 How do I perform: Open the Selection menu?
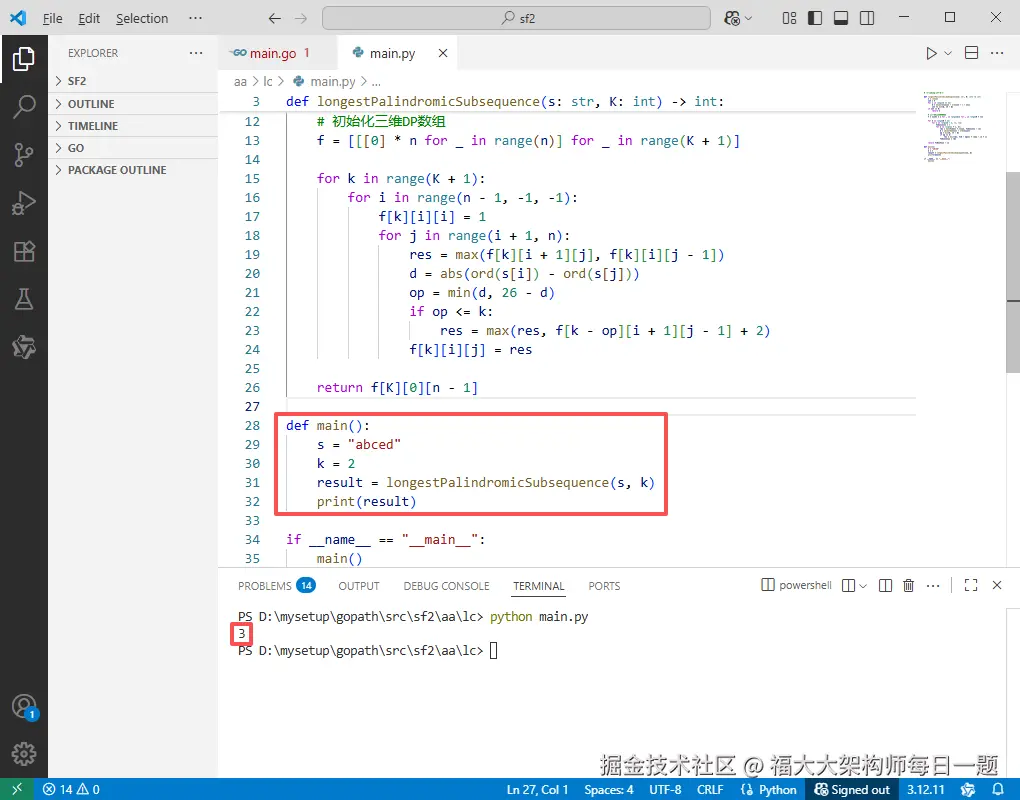[x=142, y=18]
